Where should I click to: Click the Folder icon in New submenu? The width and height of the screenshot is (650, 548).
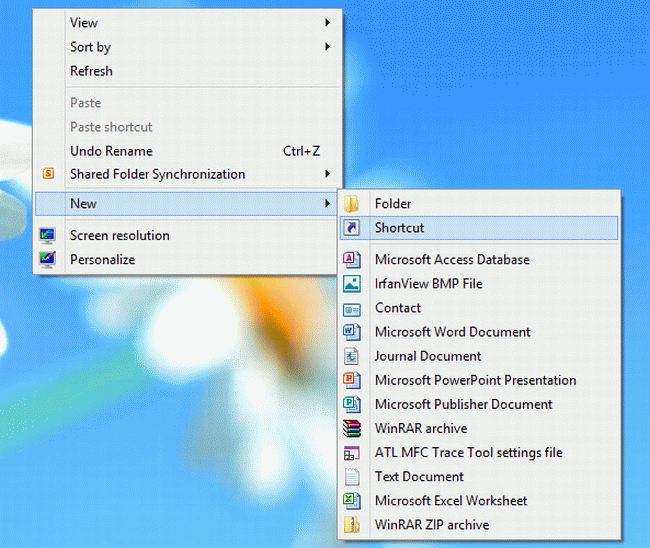pos(352,204)
